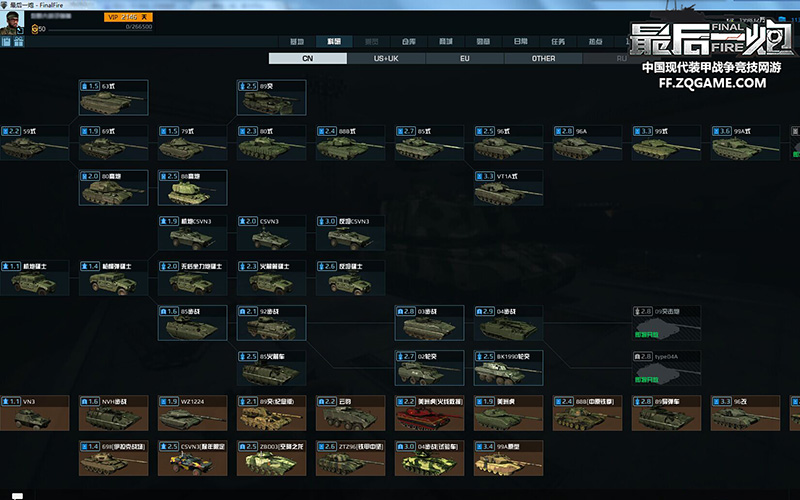Open the US+UK nation tab
This screenshot has width=800, height=500.
coord(386,59)
